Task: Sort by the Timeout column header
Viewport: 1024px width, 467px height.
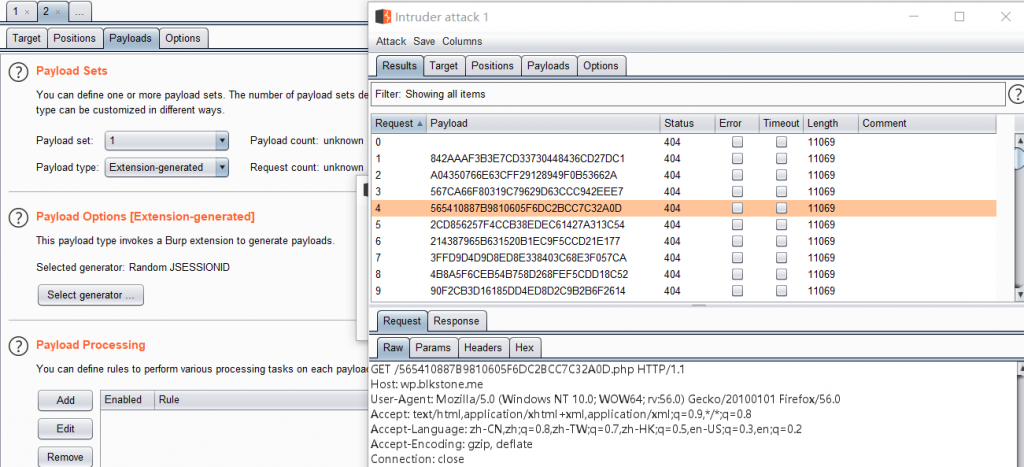Action: [781, 123]
